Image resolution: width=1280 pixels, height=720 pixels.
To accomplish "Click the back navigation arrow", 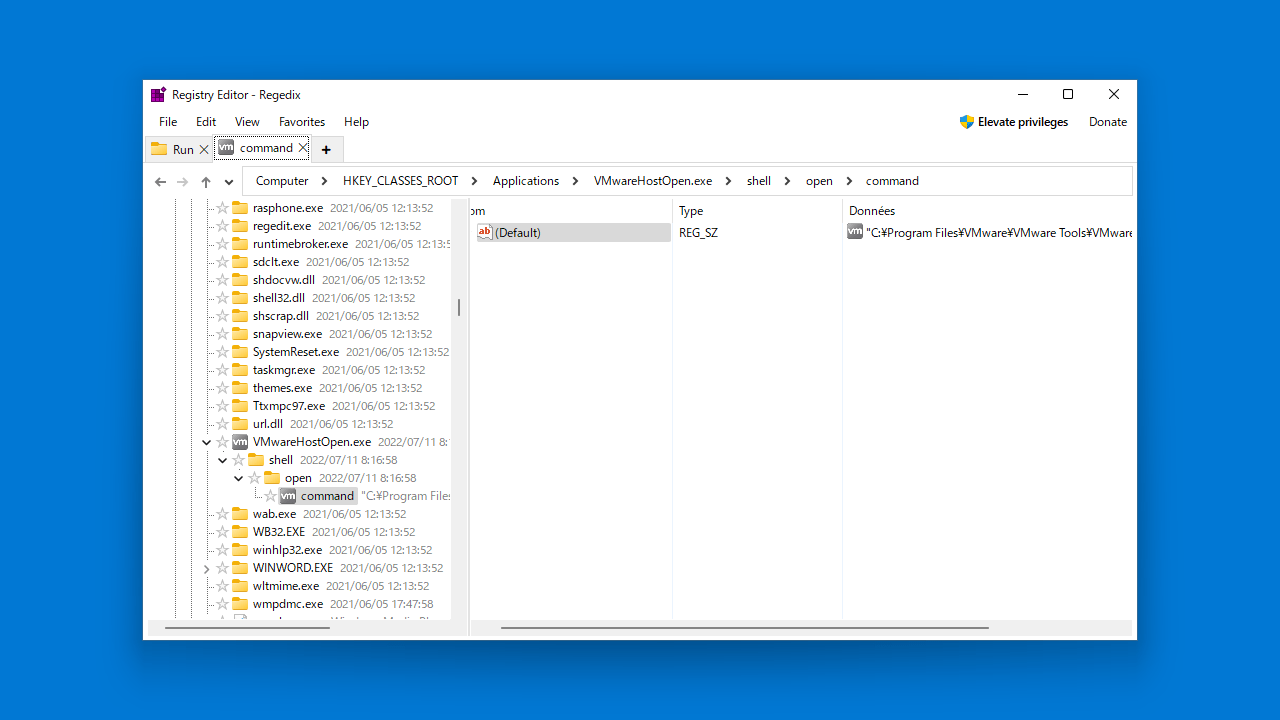I will click(x=160, y=182).
